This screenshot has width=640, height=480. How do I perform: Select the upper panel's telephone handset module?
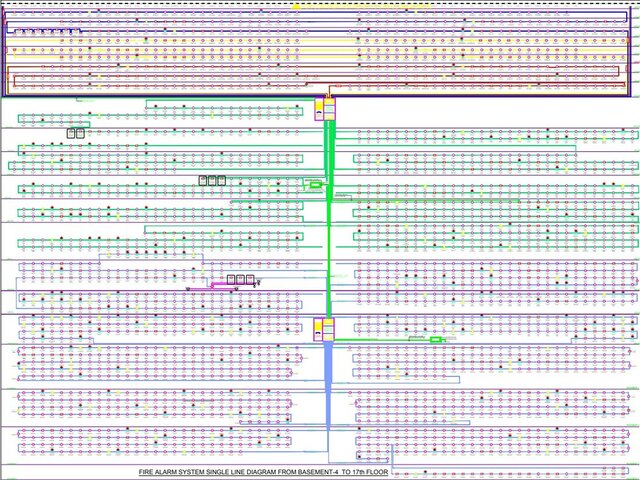319,109
